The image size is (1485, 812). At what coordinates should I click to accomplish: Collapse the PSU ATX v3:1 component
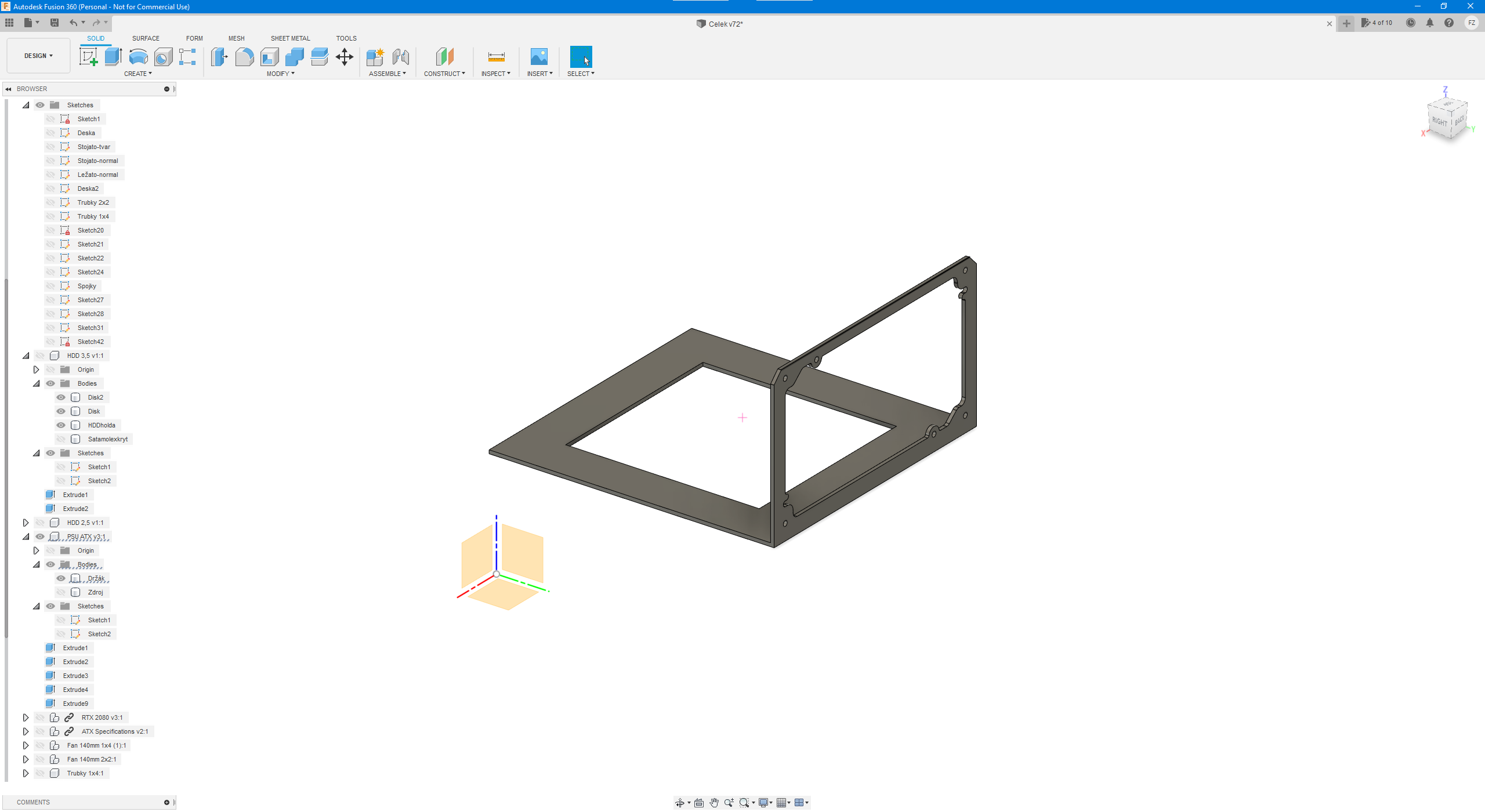point(26,536)
